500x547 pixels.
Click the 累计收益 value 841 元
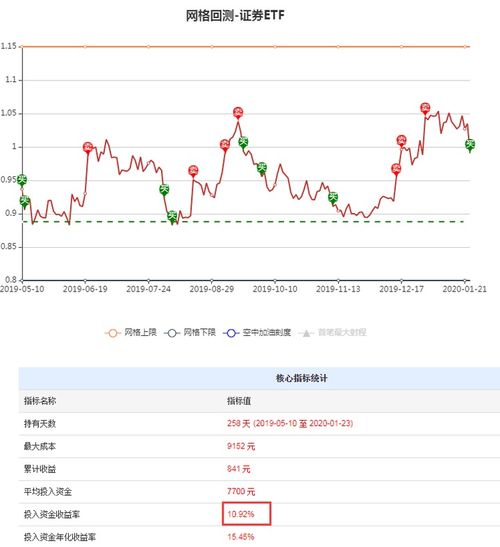239,469
